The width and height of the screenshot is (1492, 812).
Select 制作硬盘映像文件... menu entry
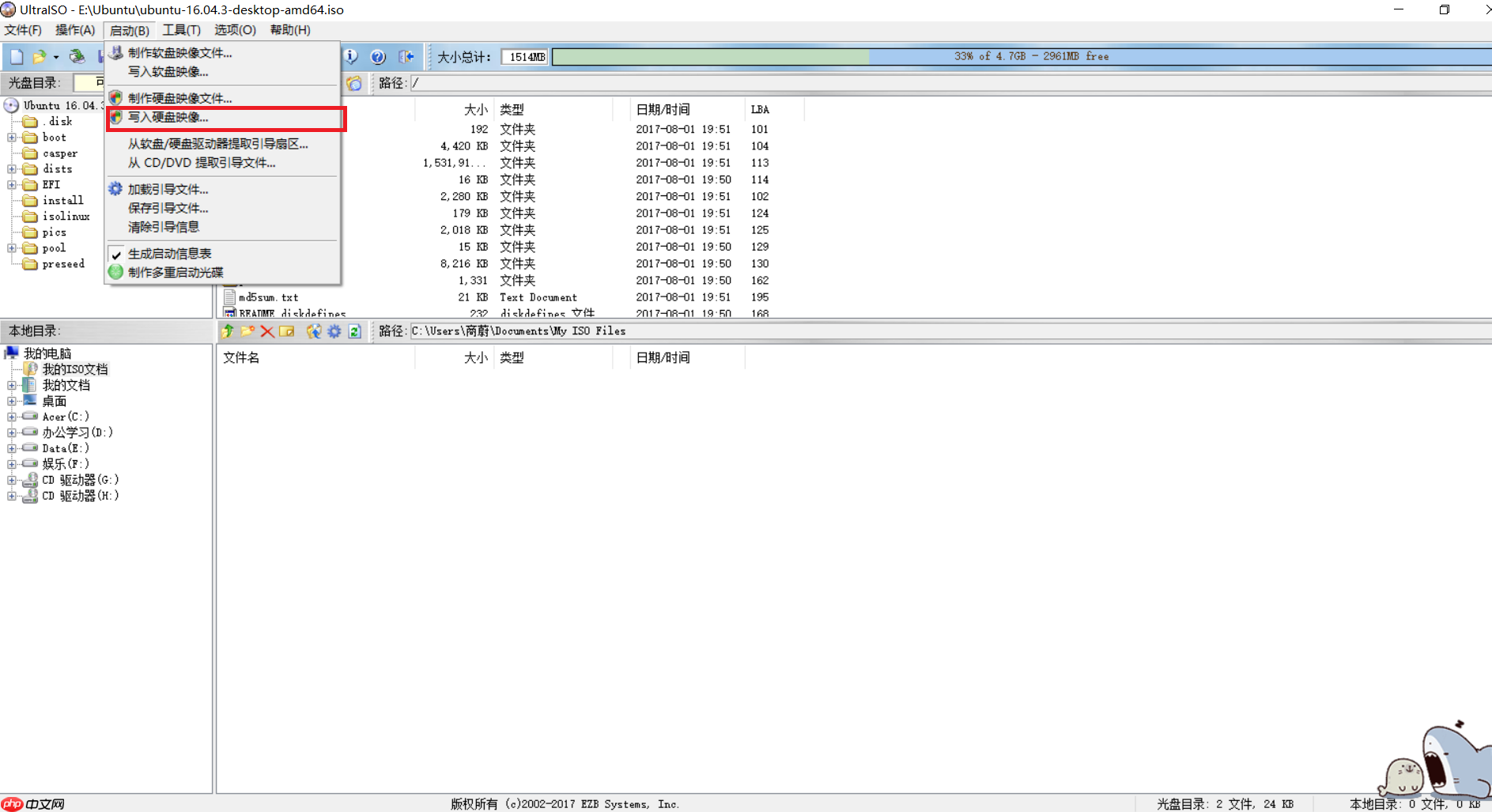click(x=222, y=98)
